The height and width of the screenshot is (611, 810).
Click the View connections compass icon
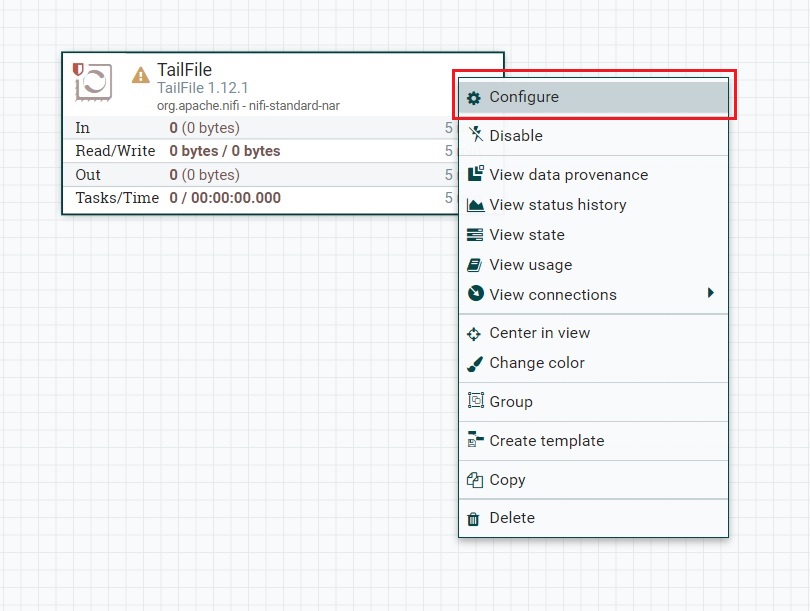point(475,293)
